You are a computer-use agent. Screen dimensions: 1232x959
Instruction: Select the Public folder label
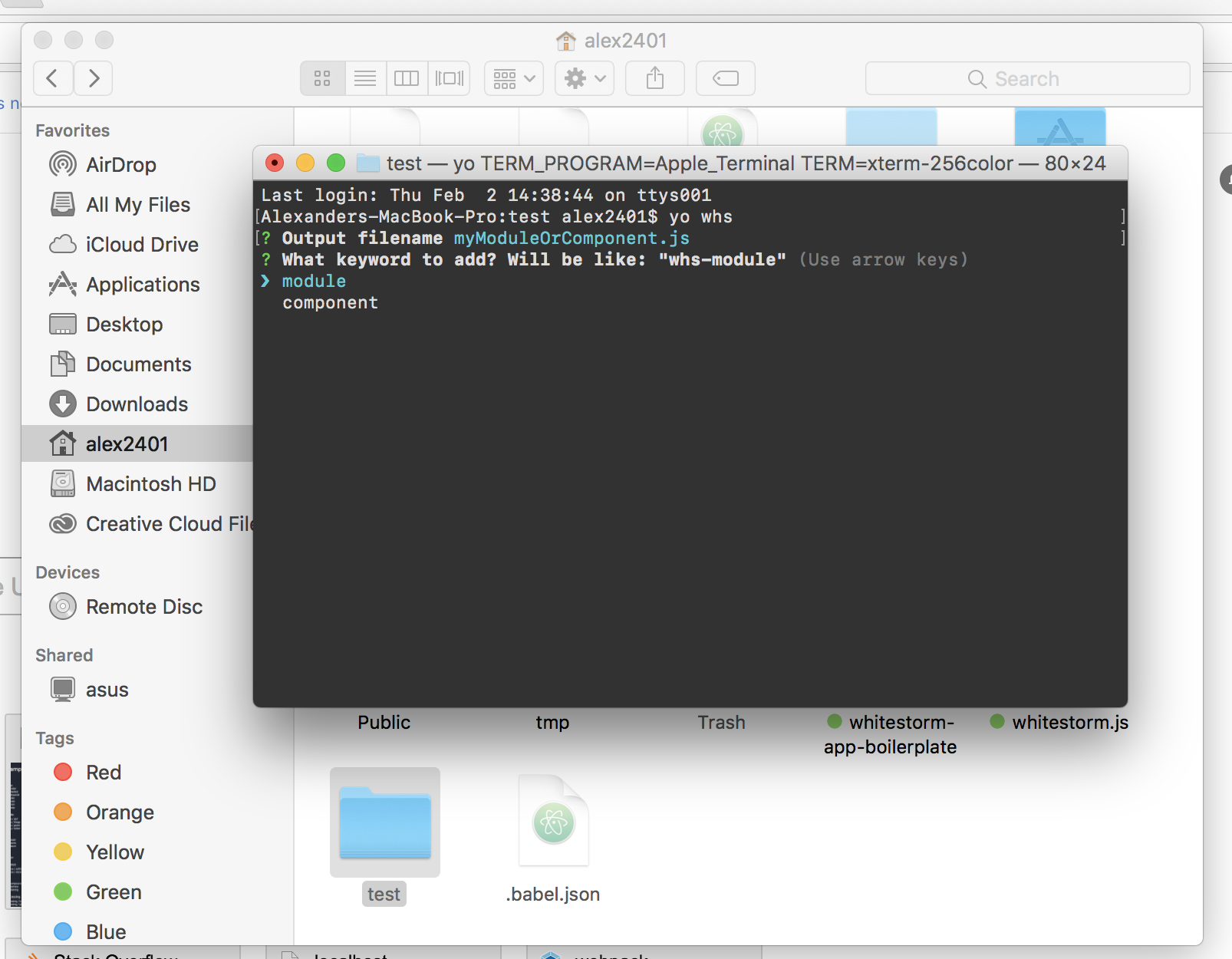[x=384, y=723]
